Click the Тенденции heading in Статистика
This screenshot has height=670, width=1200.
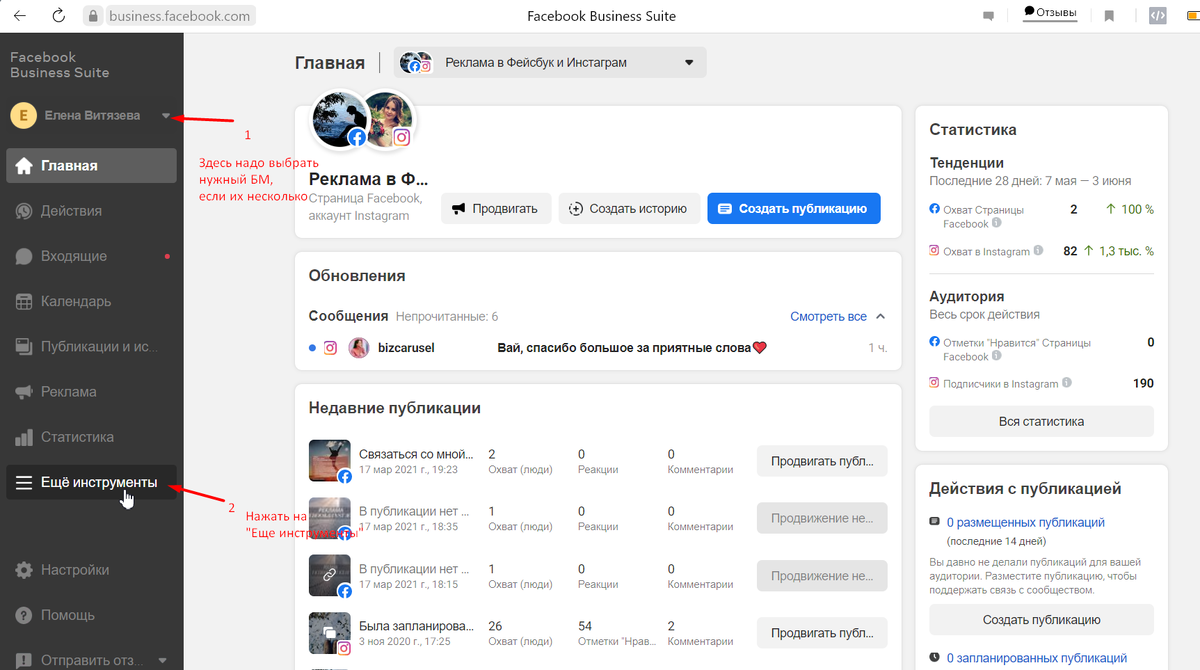967,162
